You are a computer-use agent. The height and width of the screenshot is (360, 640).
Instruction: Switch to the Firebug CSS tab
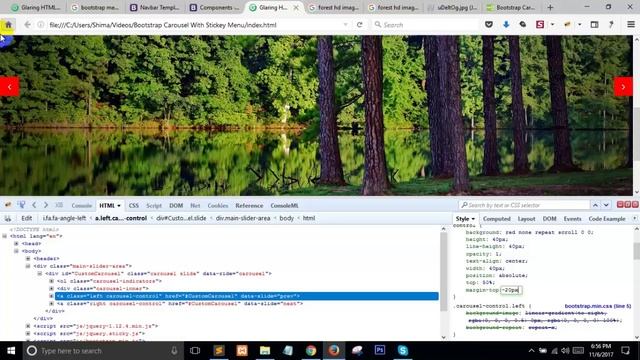[134, 205]
